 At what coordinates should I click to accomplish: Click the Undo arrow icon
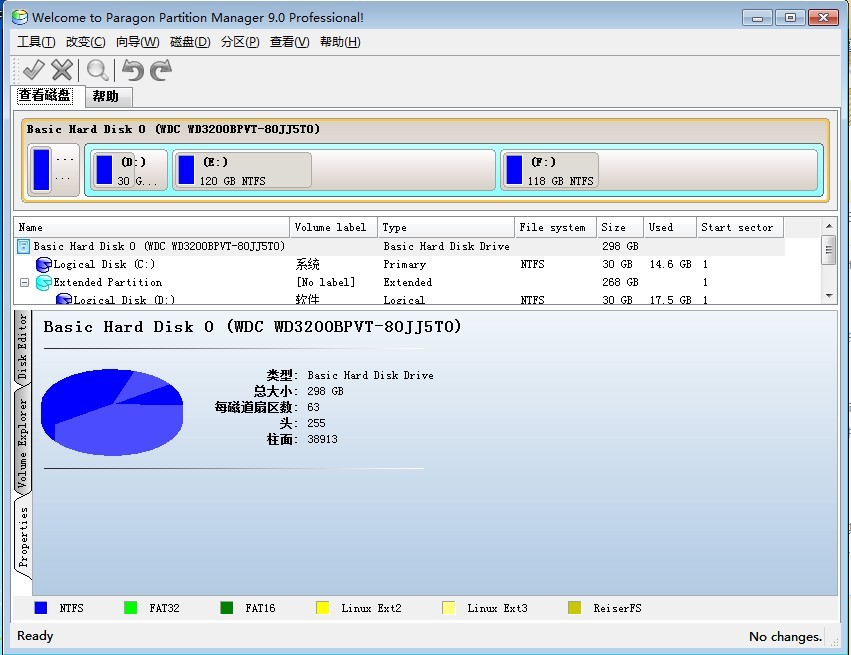click(x=132, y=70)
